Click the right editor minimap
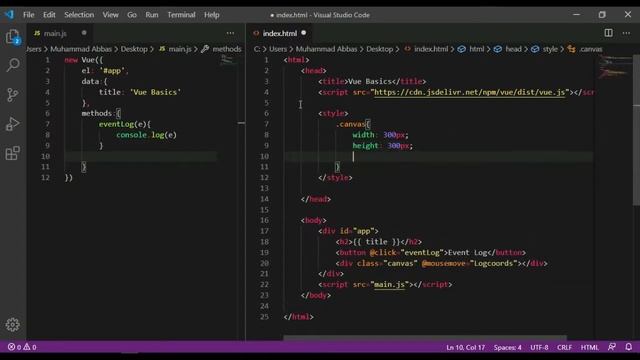The width and height of the screenshot is (640, 360). [614, 67]
